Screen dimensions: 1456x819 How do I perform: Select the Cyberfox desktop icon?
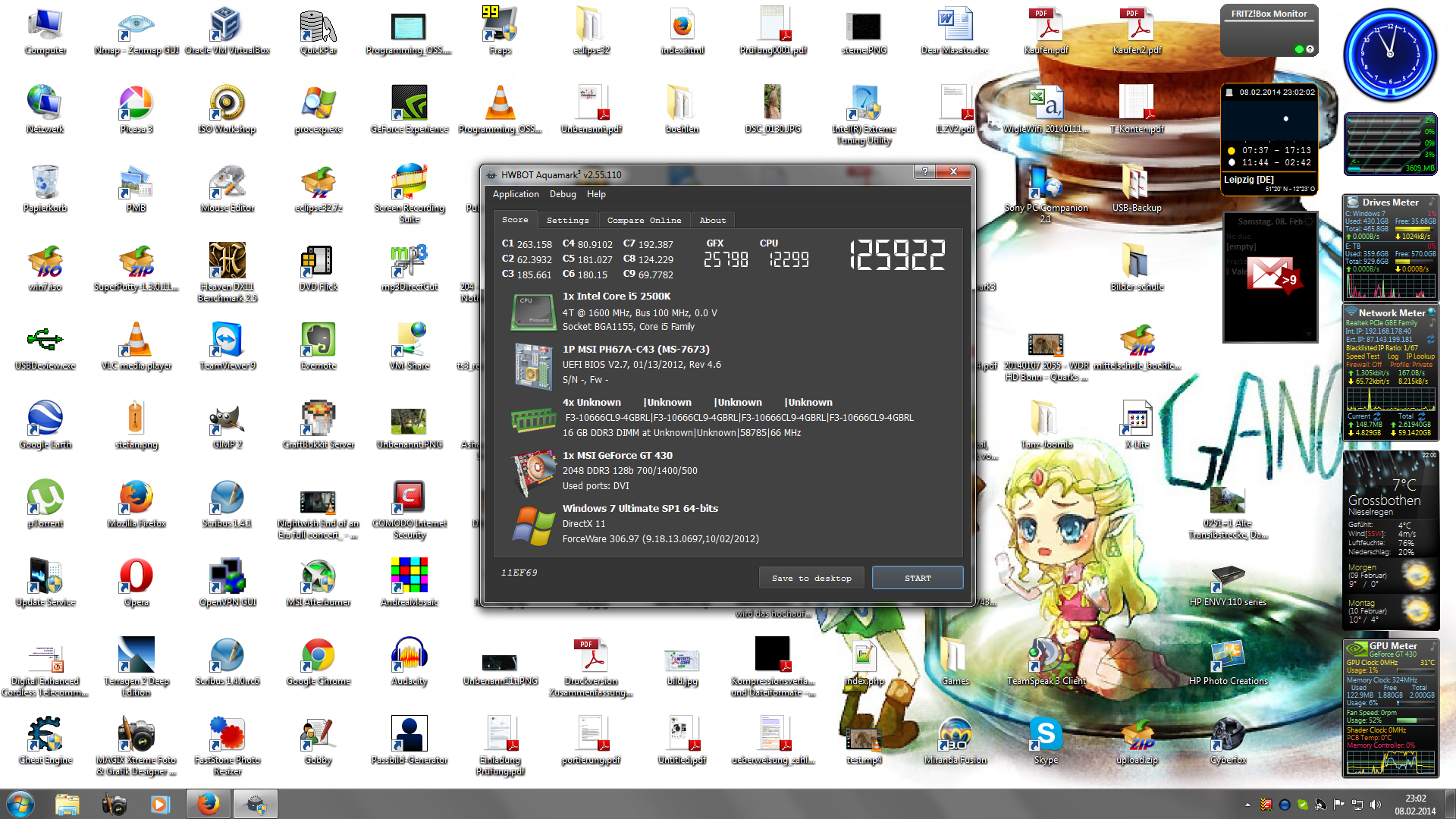[x=1228, y=742]
